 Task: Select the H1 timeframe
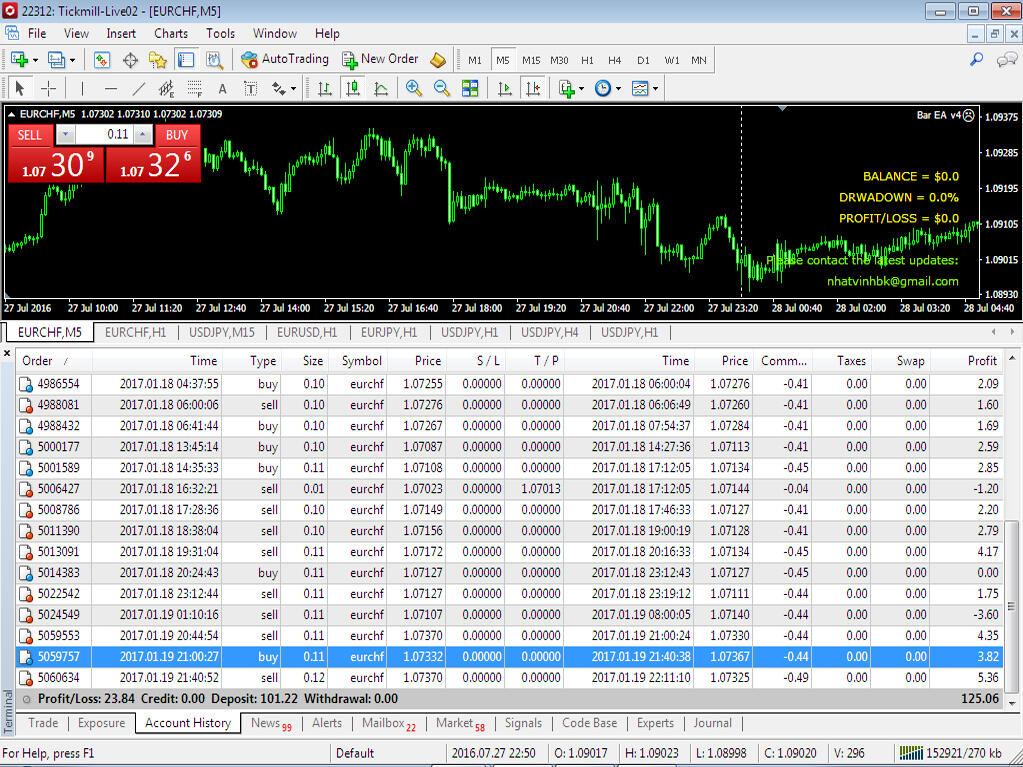pos(587,60)
